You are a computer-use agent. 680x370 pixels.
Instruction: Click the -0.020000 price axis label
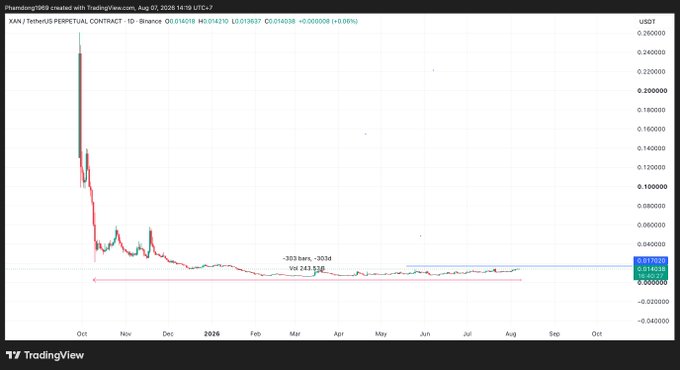(652, 301)
